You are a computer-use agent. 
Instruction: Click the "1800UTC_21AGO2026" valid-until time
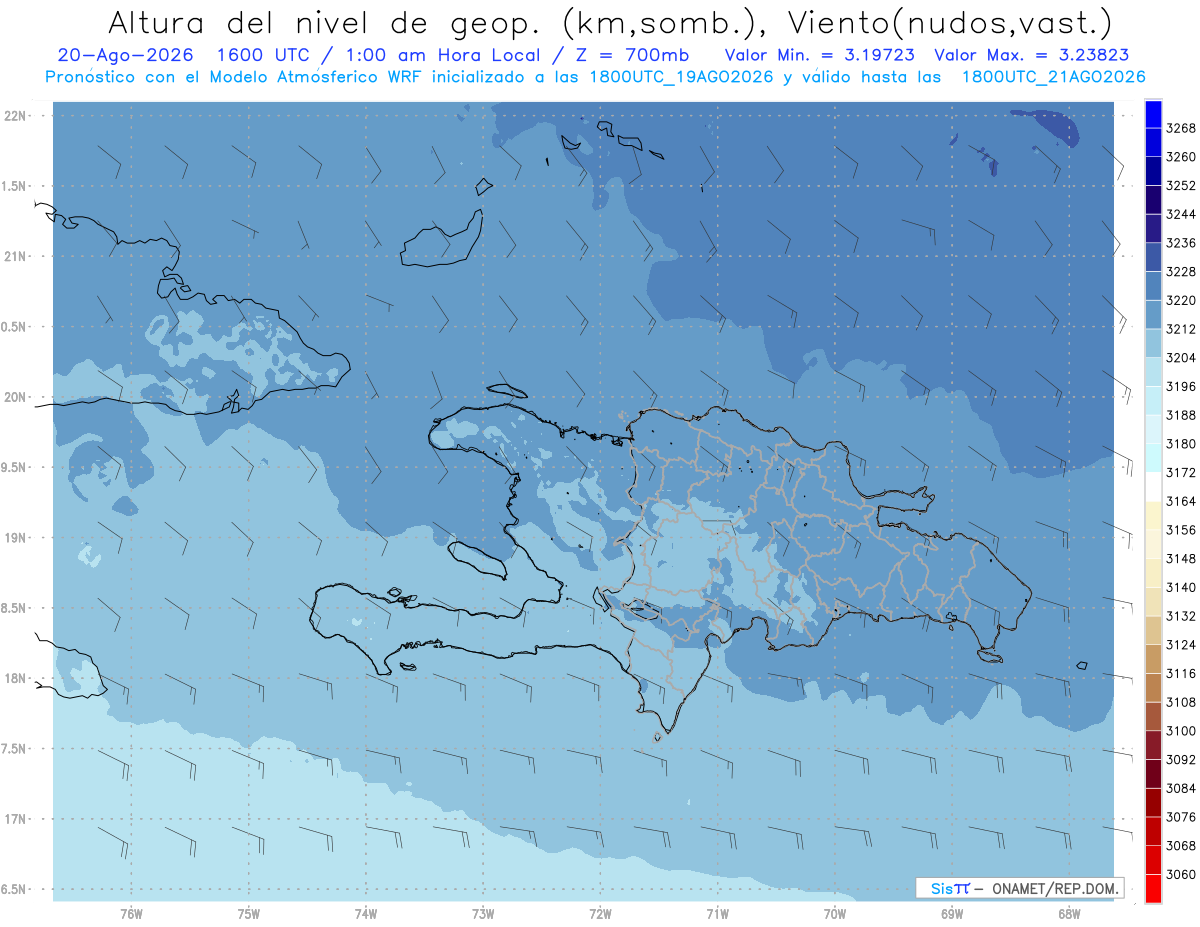point(1053,76)
